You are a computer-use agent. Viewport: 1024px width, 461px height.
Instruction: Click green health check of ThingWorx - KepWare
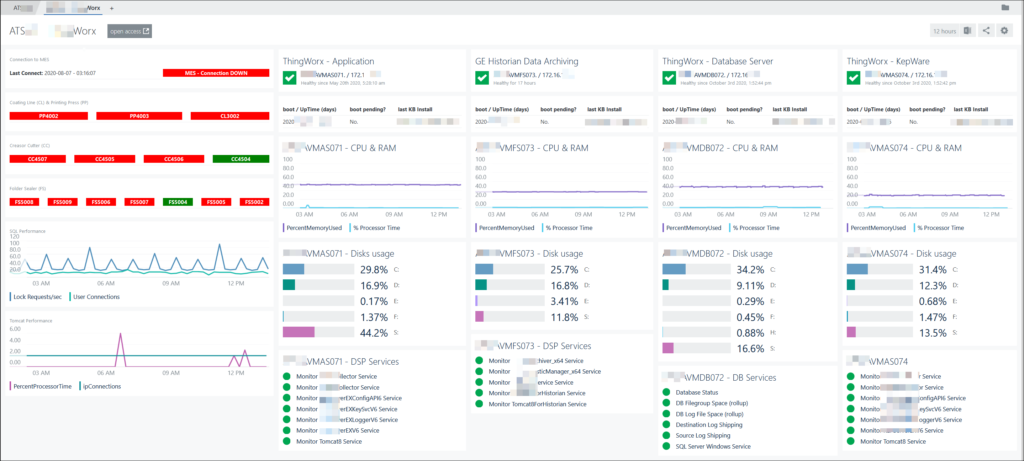click(853, 78)
